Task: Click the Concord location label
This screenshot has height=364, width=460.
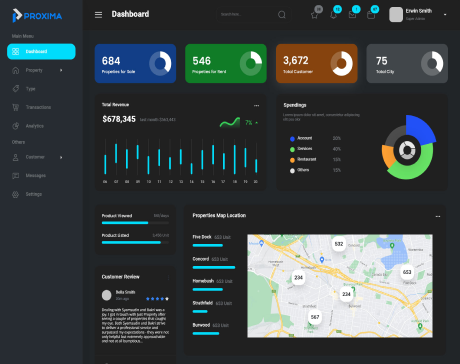Action: [x=201, y=259]
